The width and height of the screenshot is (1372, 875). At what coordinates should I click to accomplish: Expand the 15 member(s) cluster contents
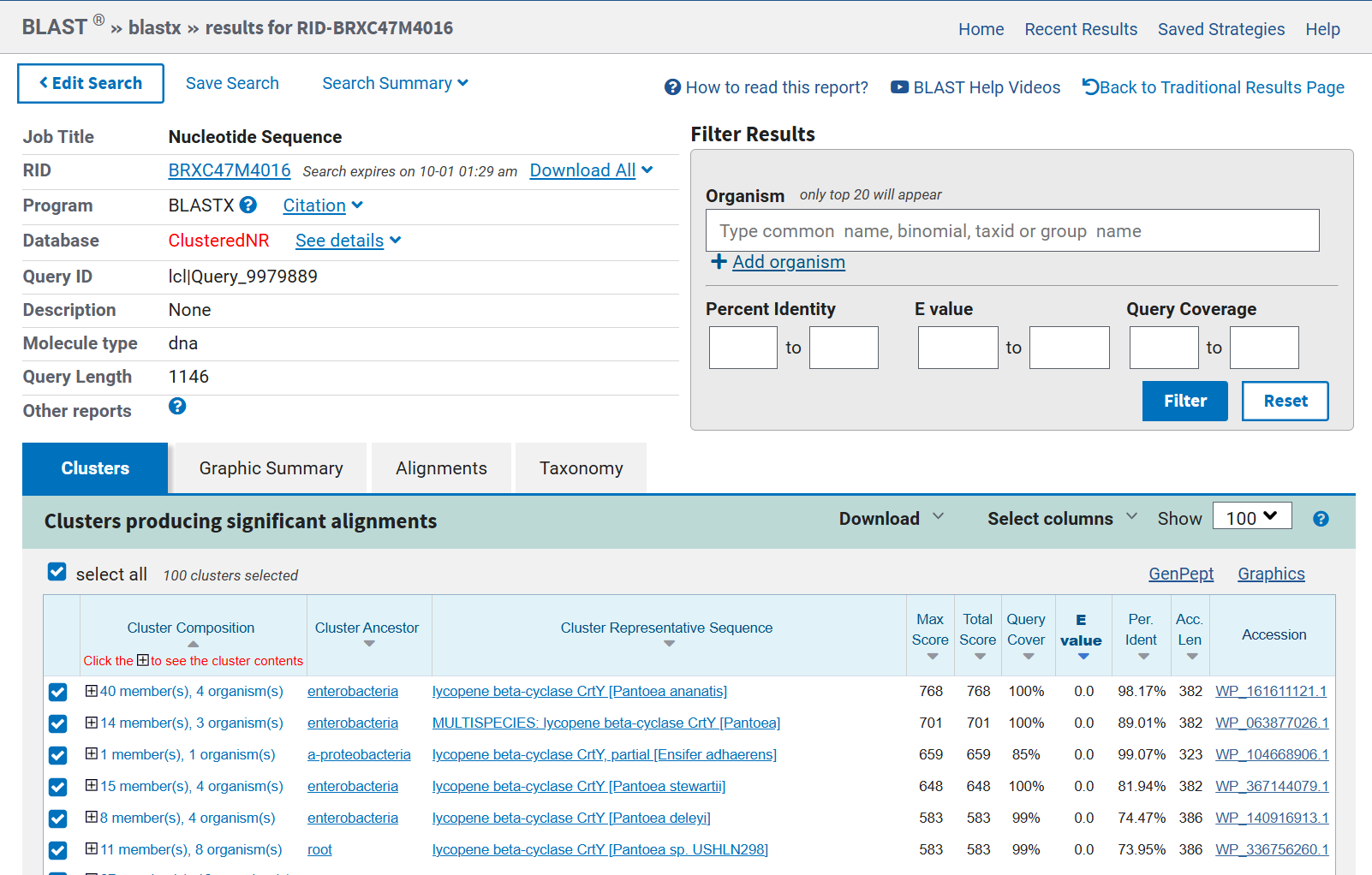click(x=91, y=786)
